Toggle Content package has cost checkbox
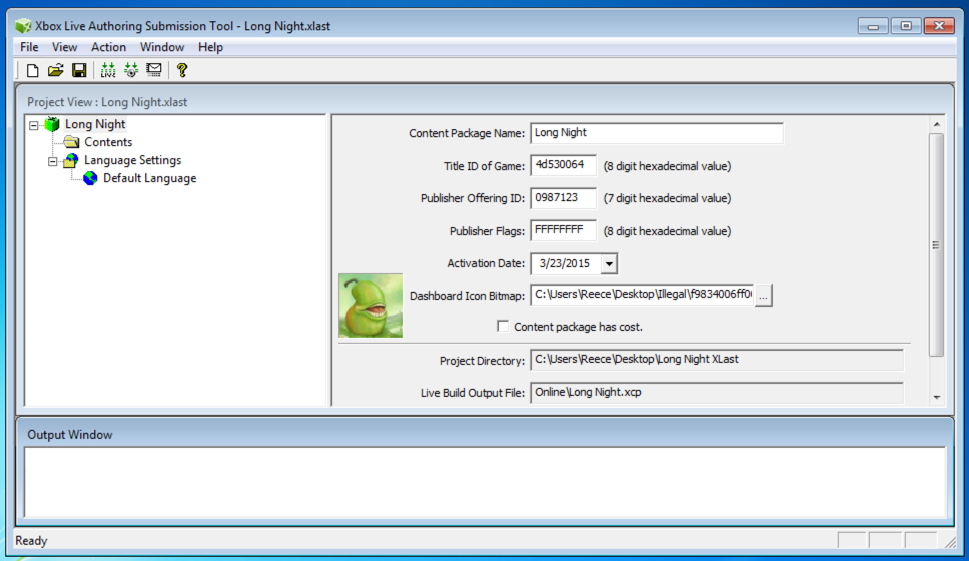 click(x=503, y=326)
